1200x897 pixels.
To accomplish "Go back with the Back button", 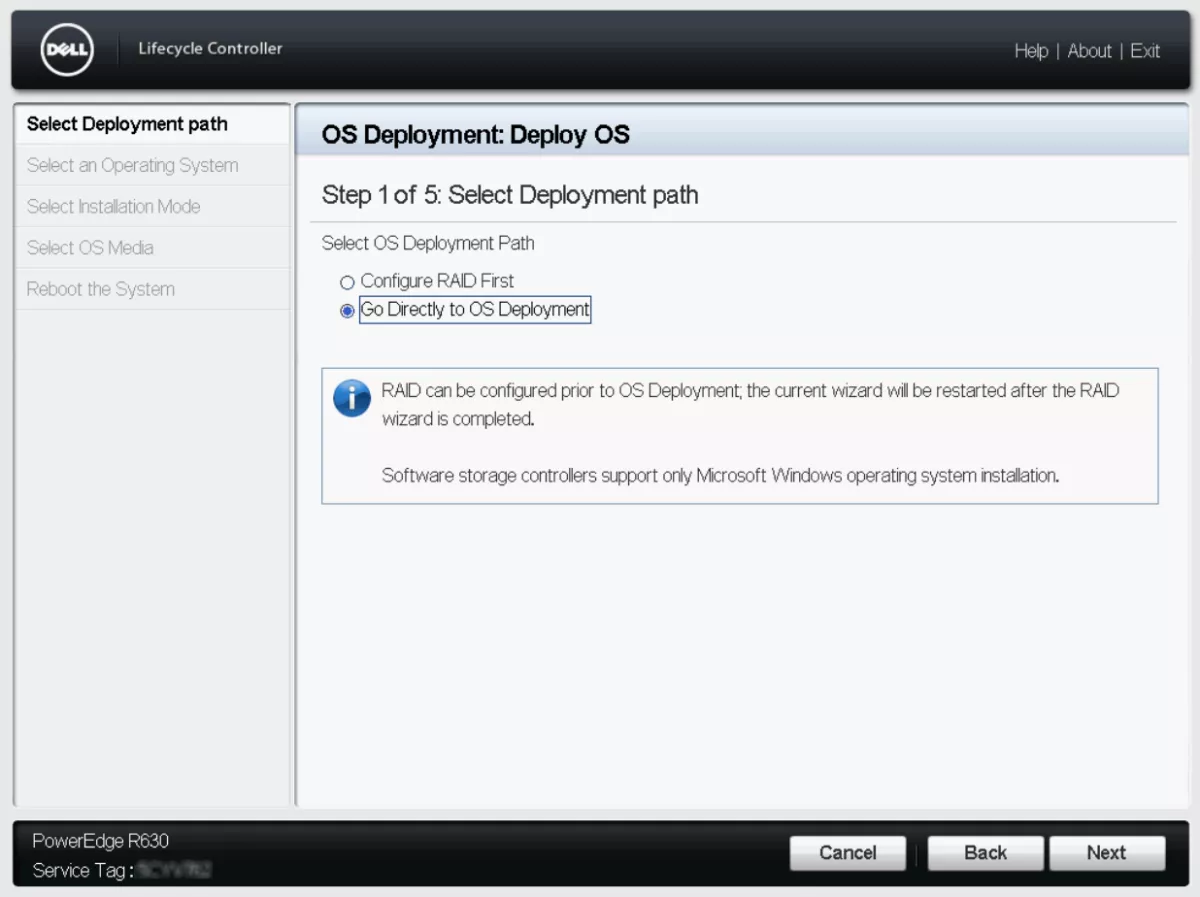I will click(x=986, y=853).
